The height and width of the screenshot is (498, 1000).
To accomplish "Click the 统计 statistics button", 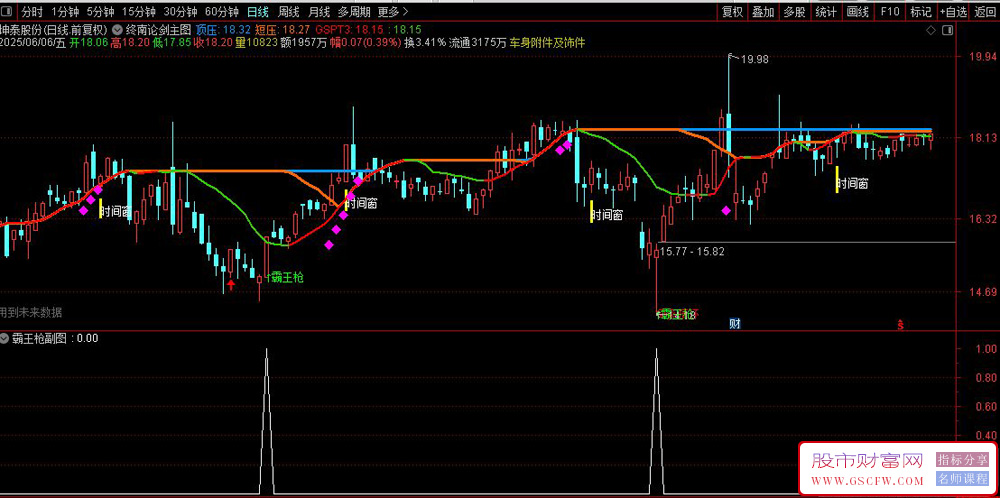I will click(826, 11).
